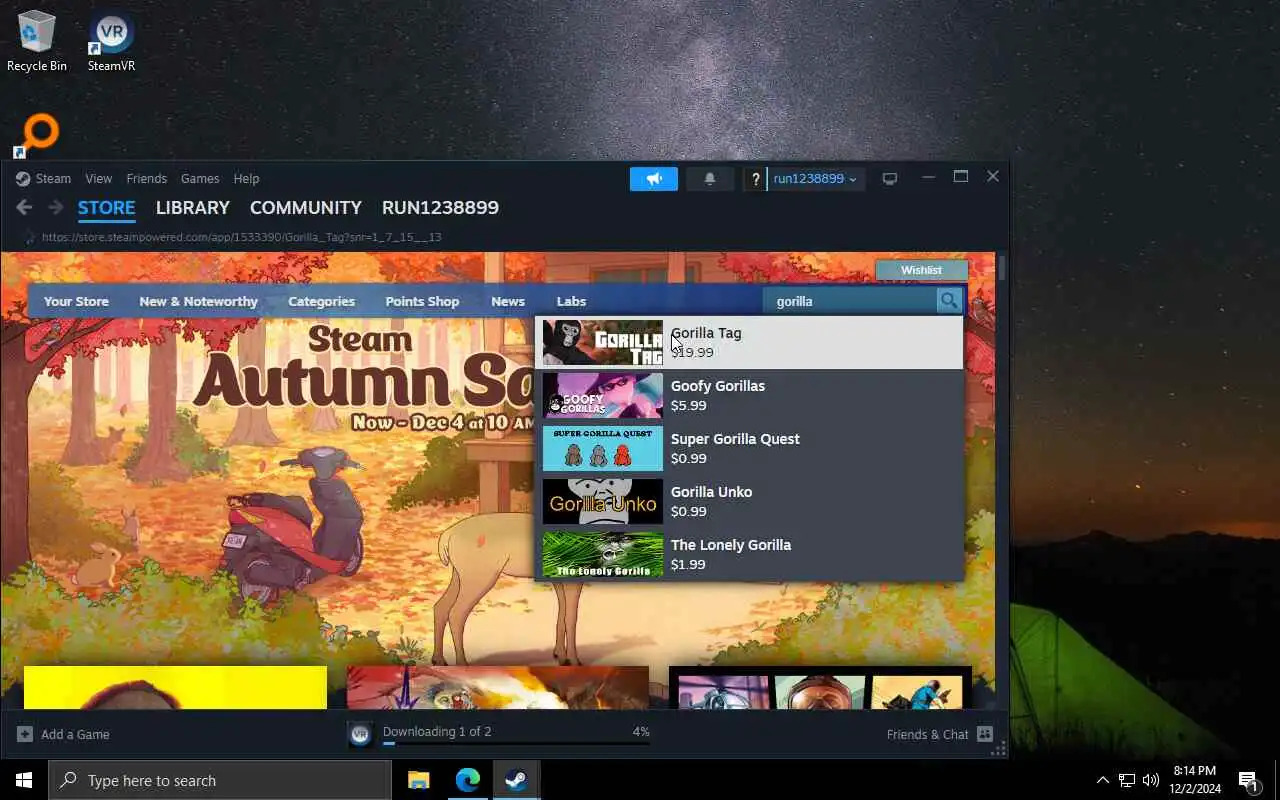
Task: Click The Lonely Gorilla thumbnail image
Action: pyautogui.click(x=602, y=555)
